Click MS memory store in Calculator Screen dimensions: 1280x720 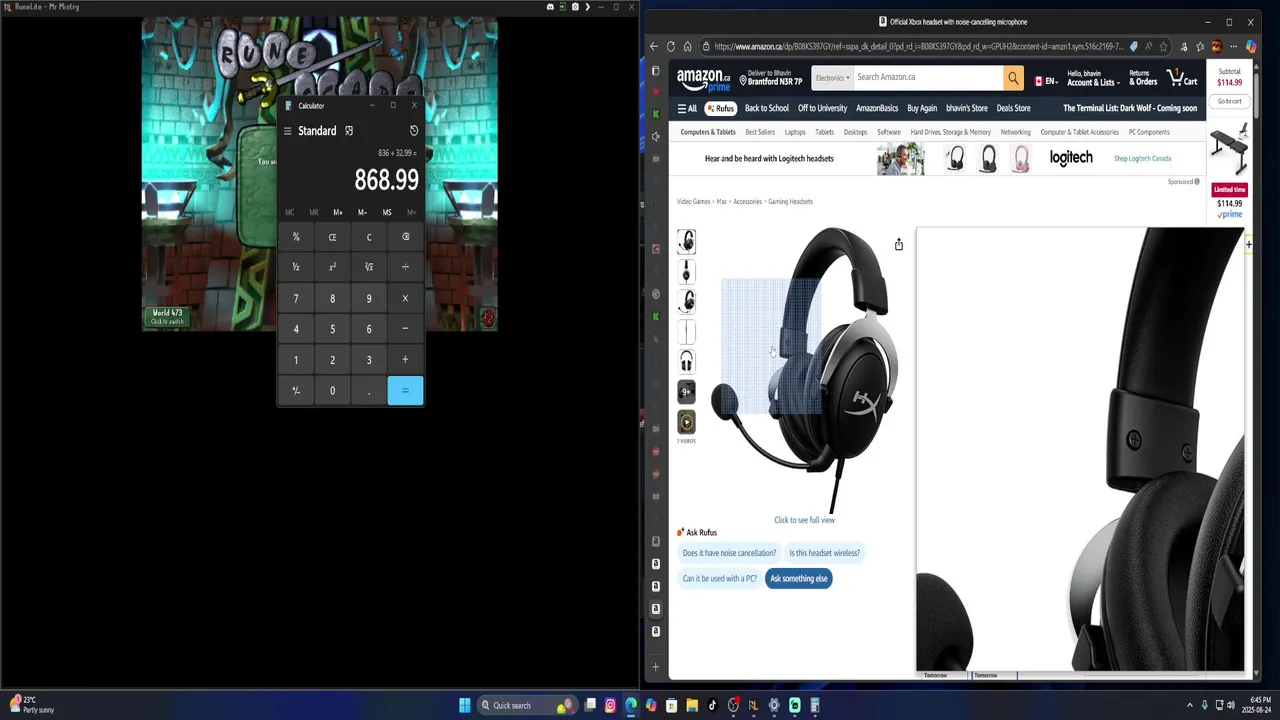tap(387, 212)
